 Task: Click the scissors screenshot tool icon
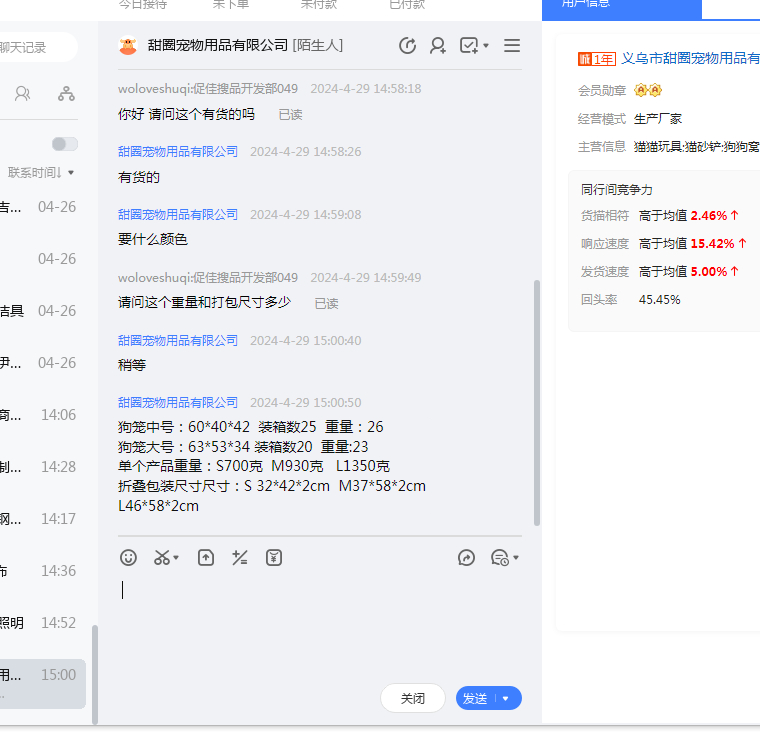164,558
